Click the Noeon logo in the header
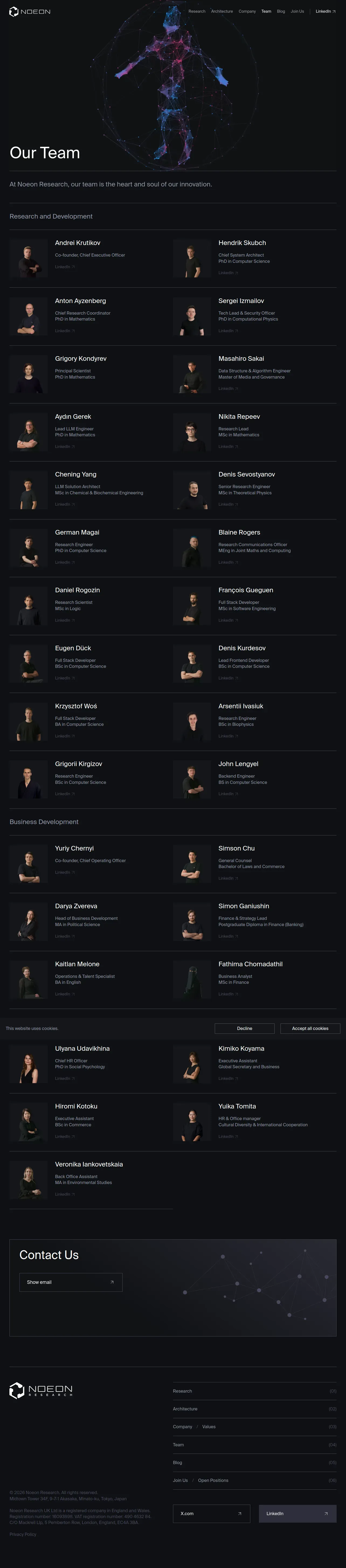Image resolution: width=346 pixels, height=1568 pixels. pos(30,12)
